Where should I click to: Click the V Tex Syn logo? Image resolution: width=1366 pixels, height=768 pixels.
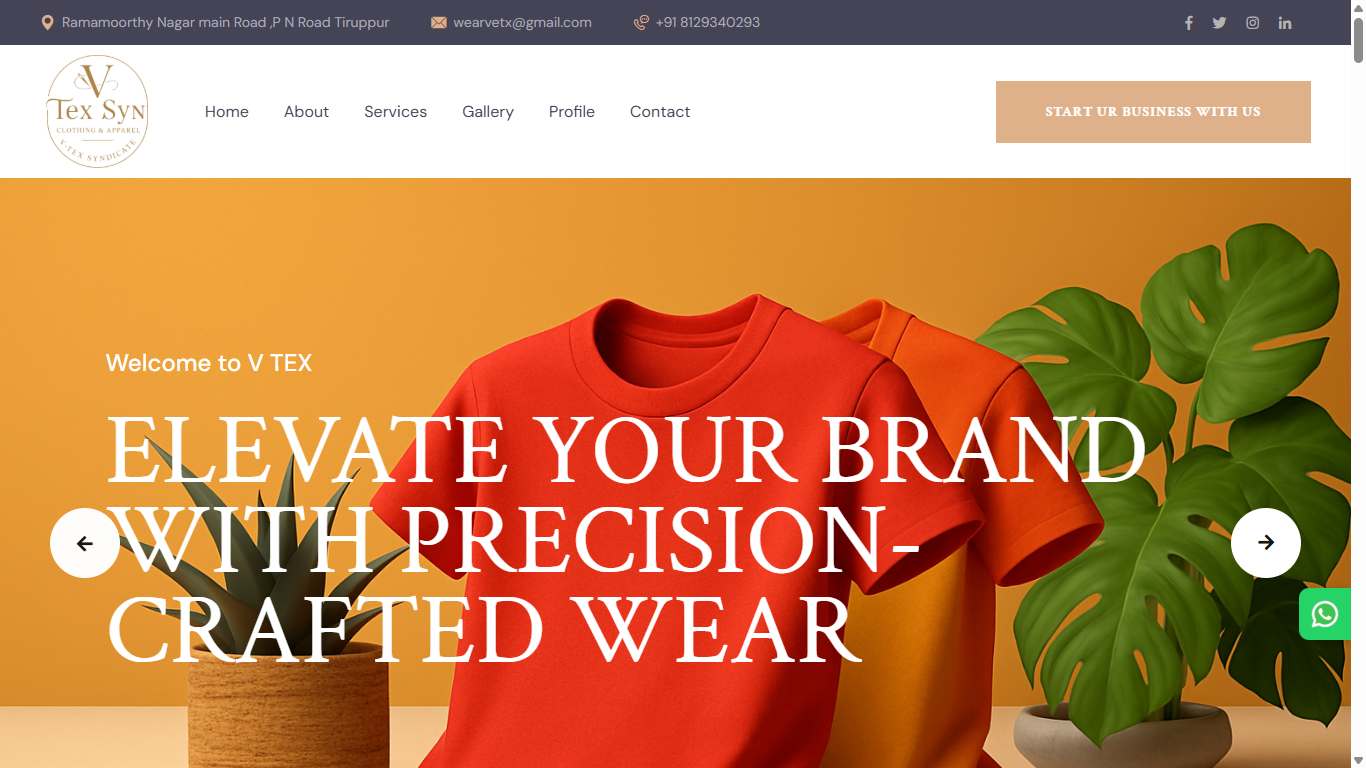(x=97, y=111)
